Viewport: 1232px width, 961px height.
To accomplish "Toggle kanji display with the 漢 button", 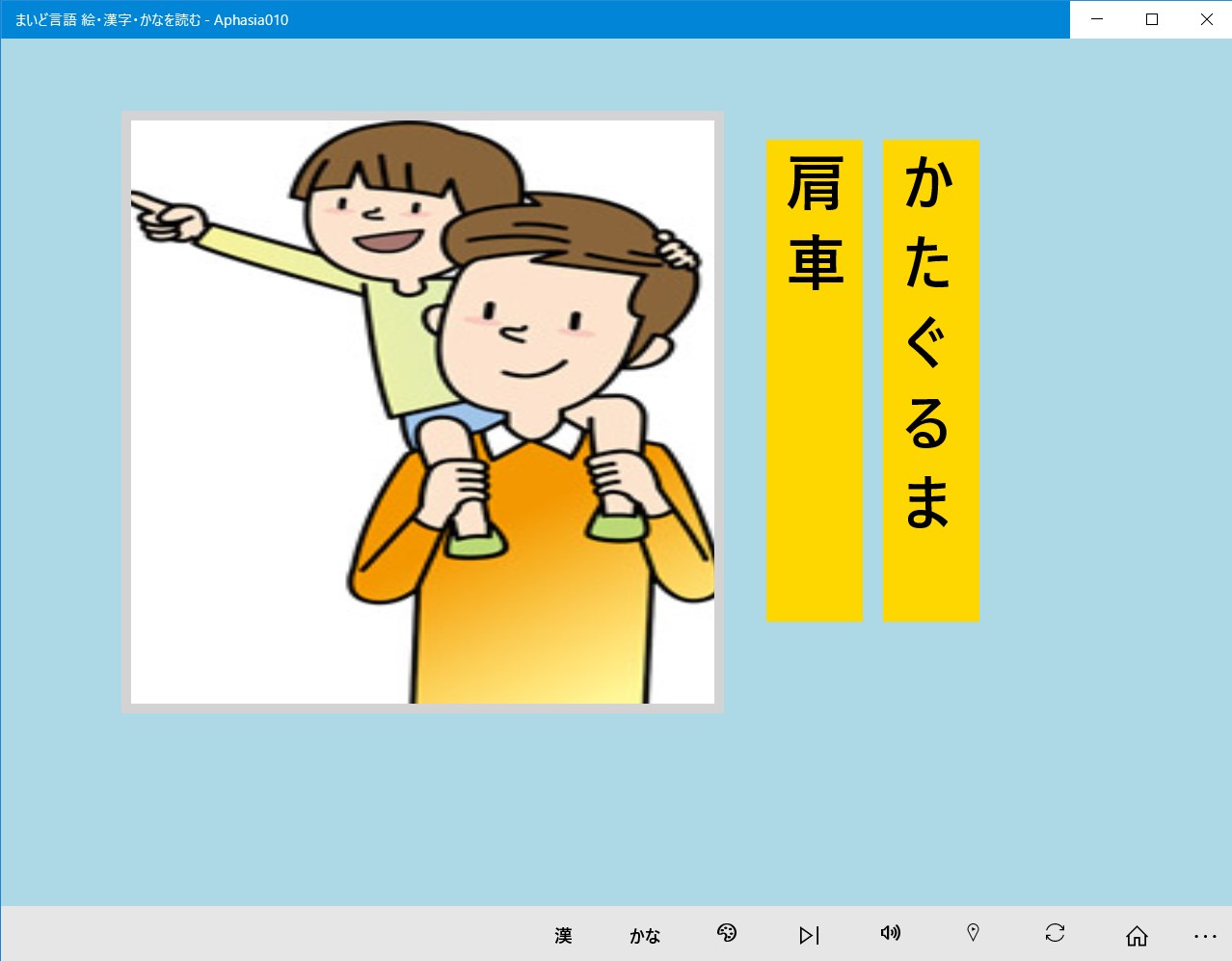I will coord(563,935).
